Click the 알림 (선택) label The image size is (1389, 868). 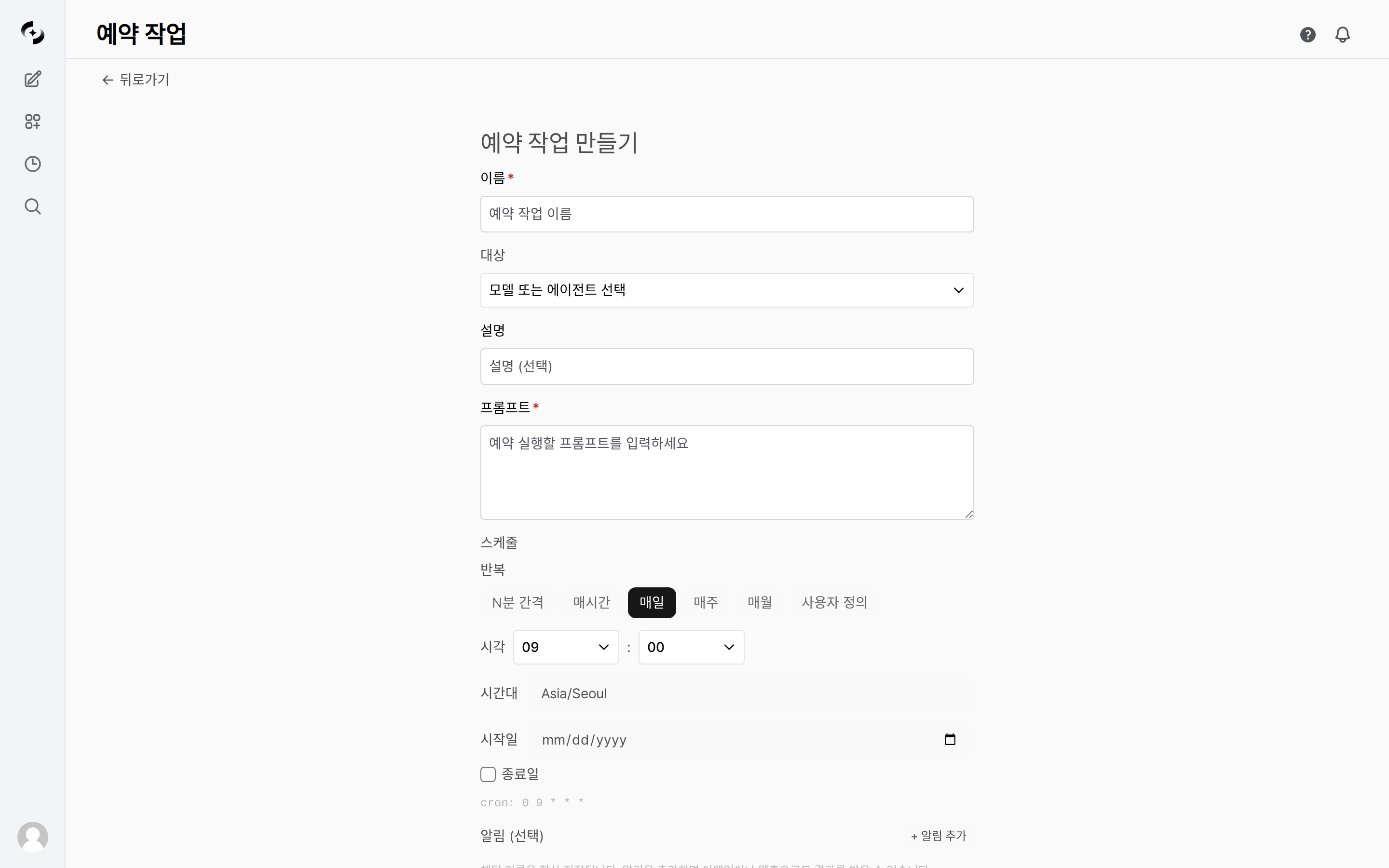(x=511, y=836)
